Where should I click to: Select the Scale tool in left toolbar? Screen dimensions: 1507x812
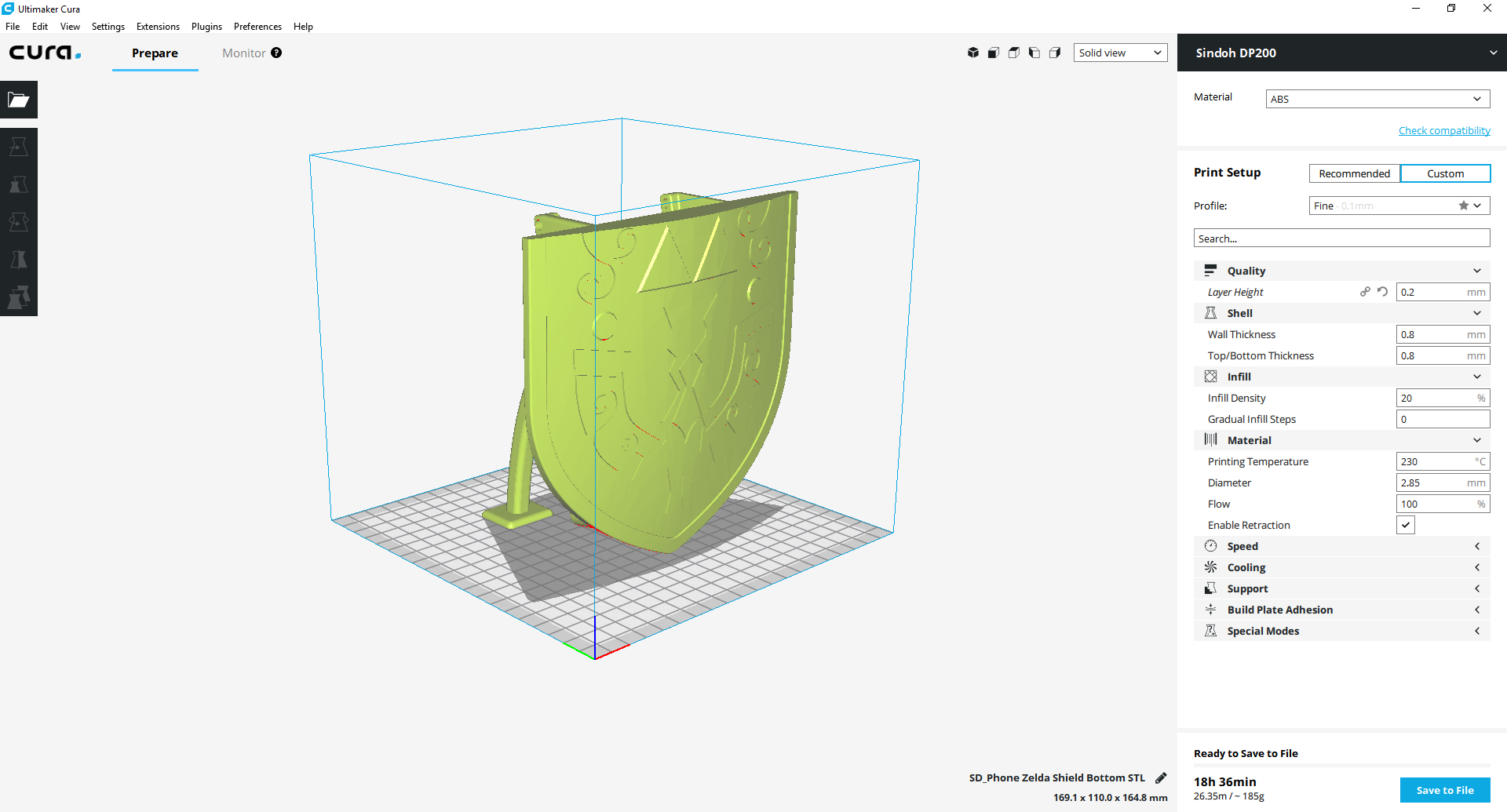pos(19,184)
